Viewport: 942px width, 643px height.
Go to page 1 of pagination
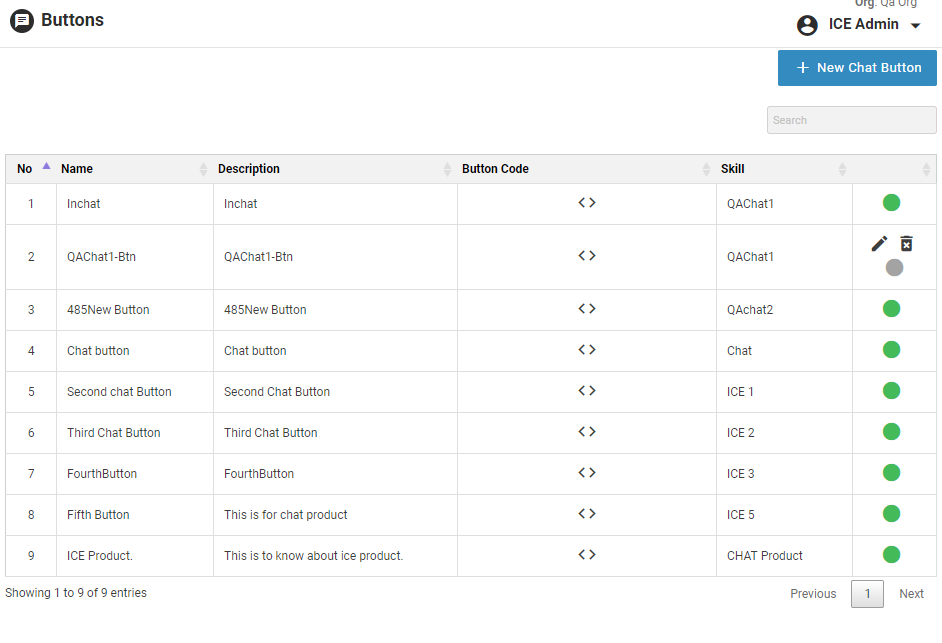point(867,594)
